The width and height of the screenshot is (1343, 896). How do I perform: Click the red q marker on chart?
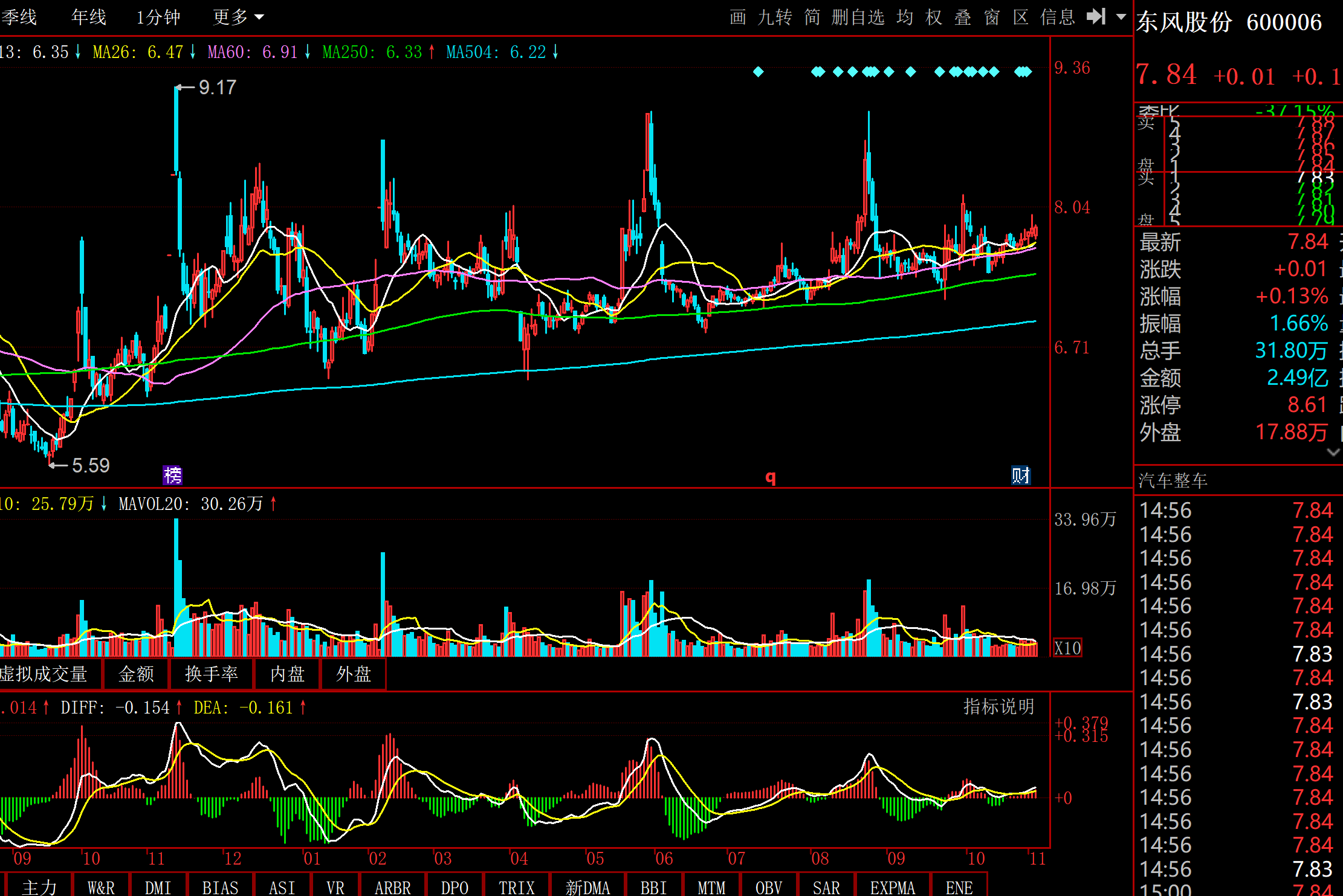(x=770, y=477)
